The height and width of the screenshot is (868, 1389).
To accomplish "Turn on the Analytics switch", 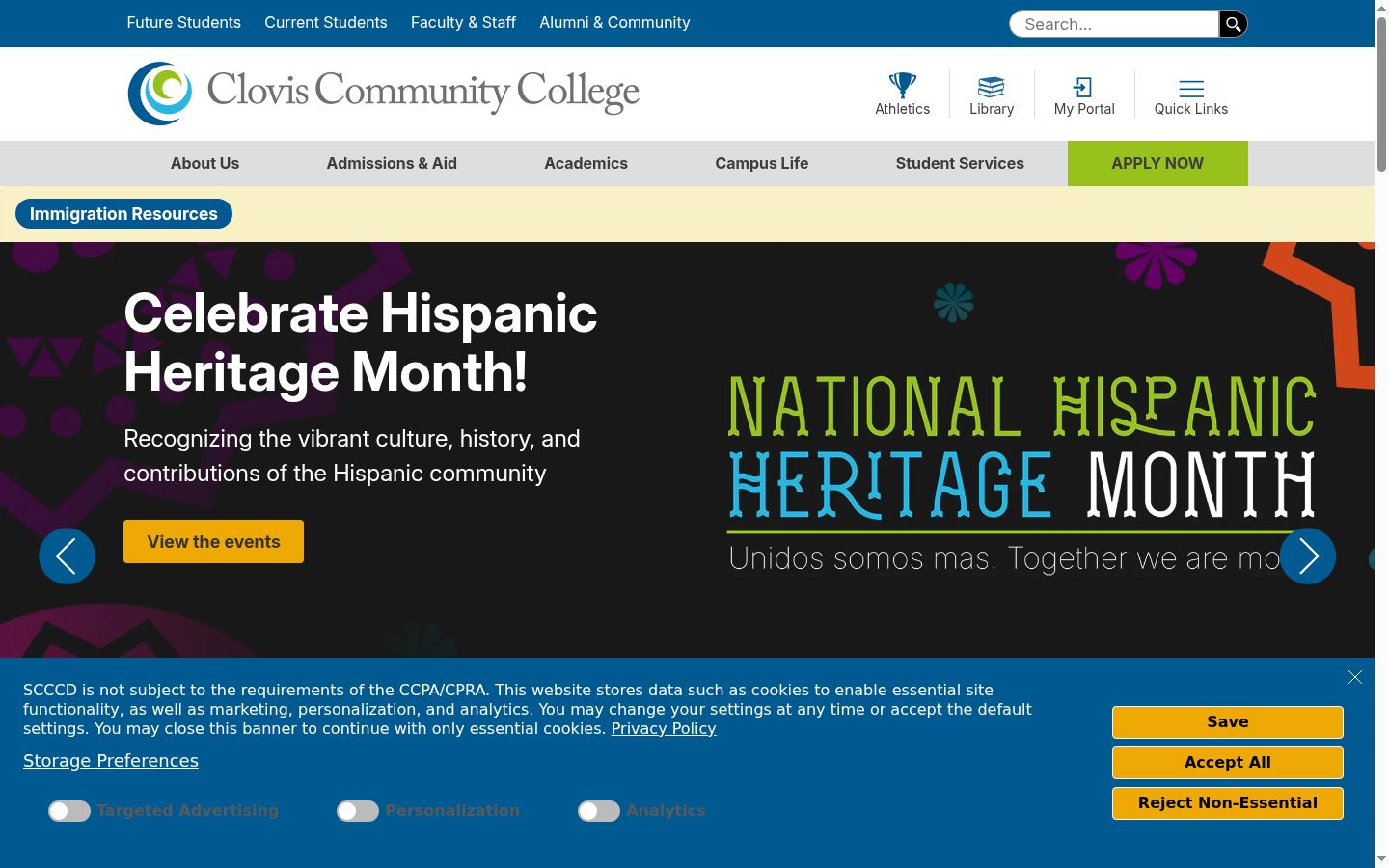I will click(x=599, y=811).
